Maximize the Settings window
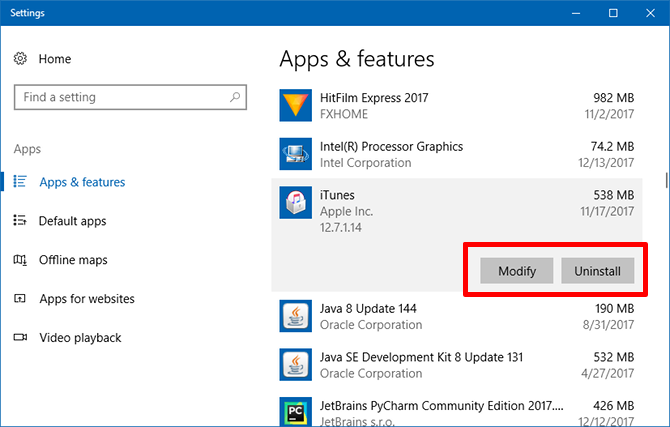670x427 pixels. click(613, 13)
